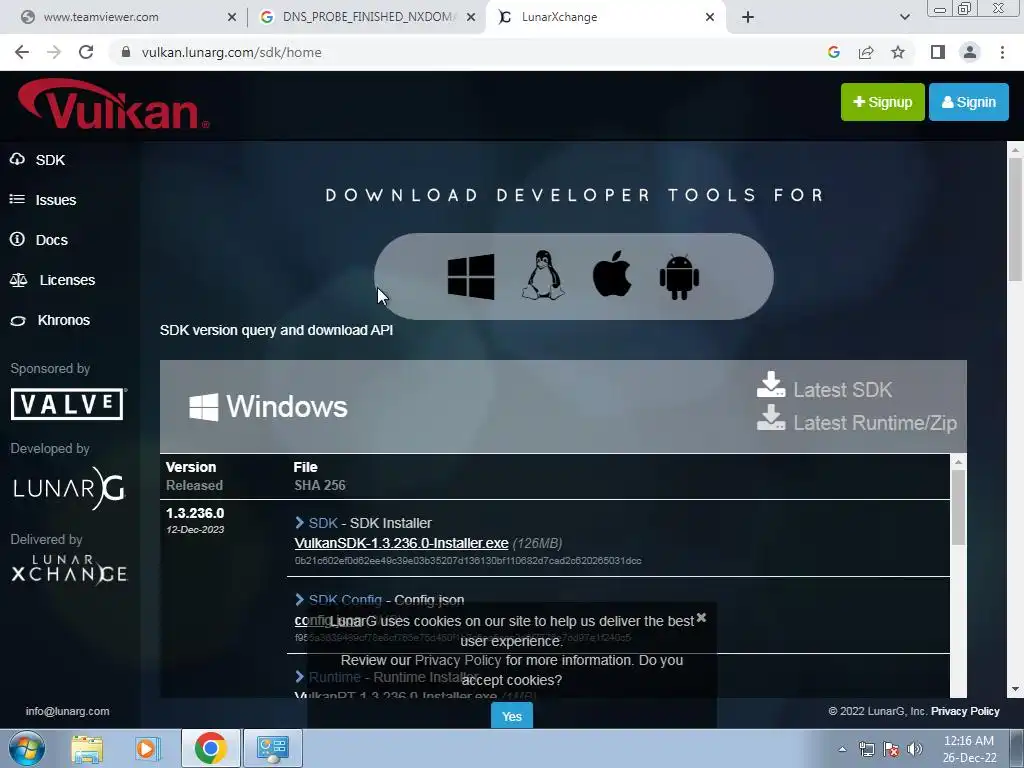The width and height of the screenshot is (1024, 768).
Task: Email info@lunarg.com link
Action: tap(67, 711)
